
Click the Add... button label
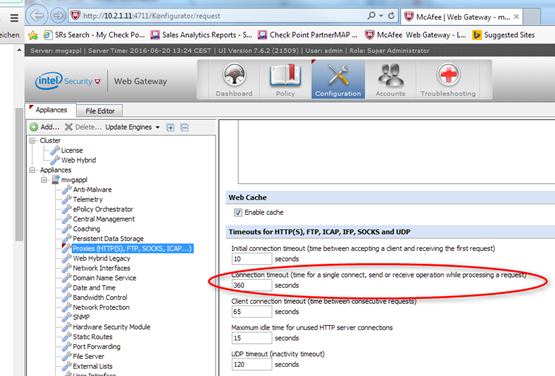pyautogui.click(x=50, y=127)
